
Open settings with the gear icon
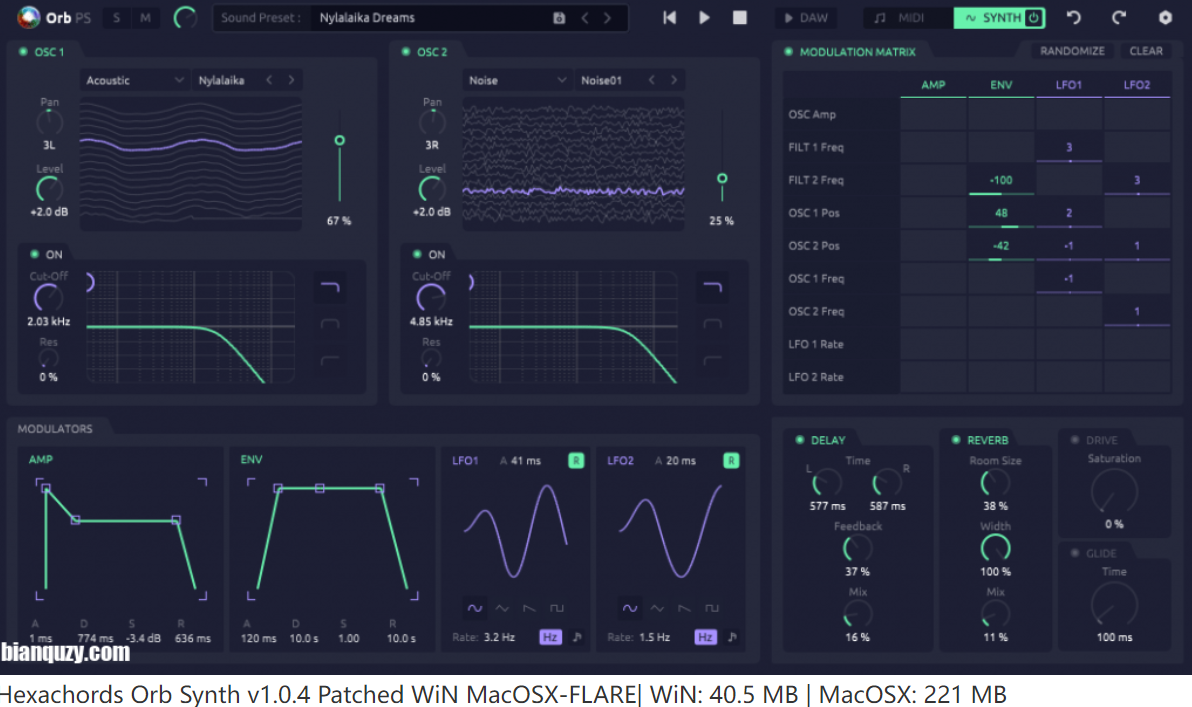(1165, 18)
